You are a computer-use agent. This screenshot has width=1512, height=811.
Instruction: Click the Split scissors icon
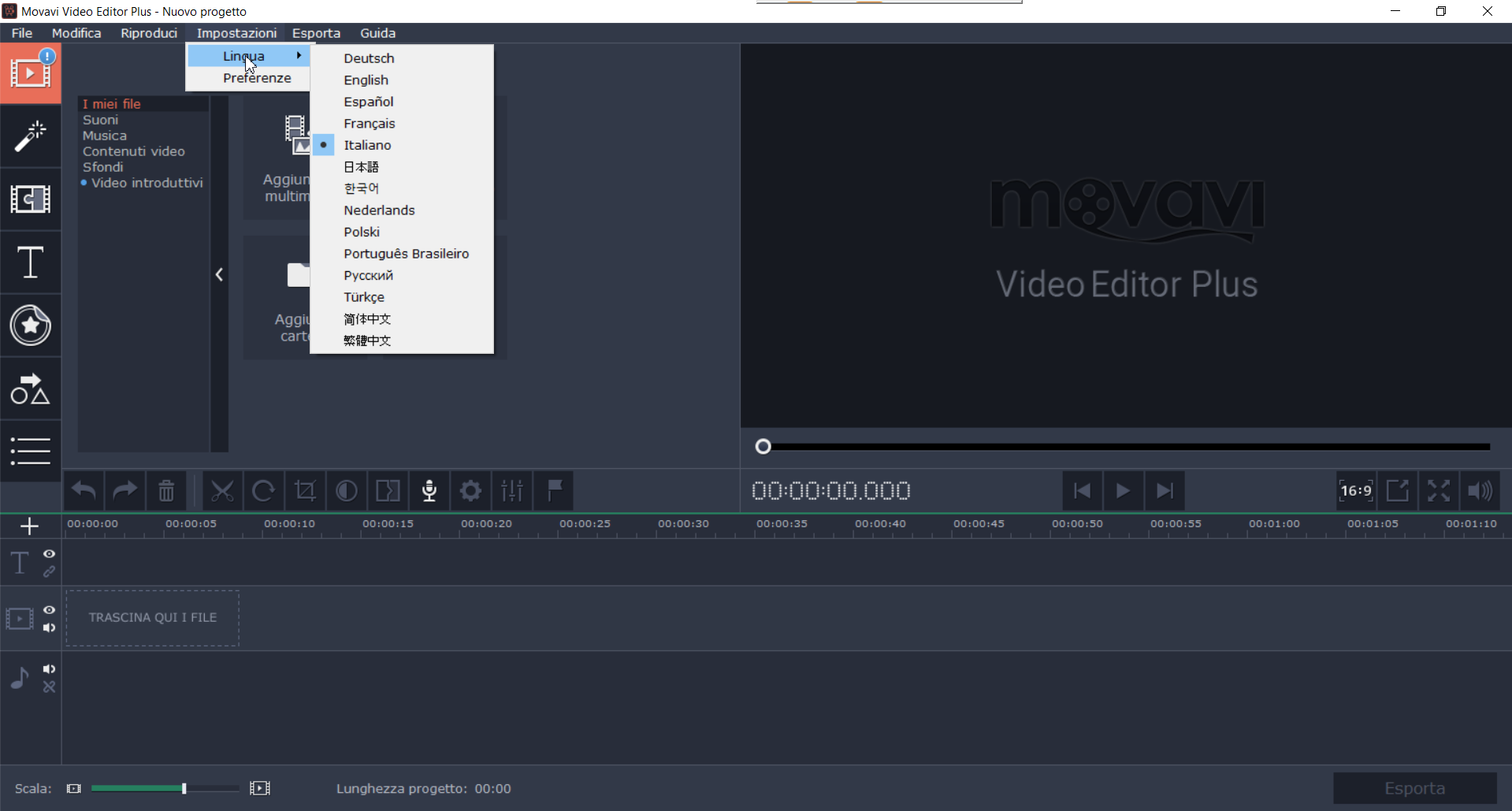coord(222,491)
